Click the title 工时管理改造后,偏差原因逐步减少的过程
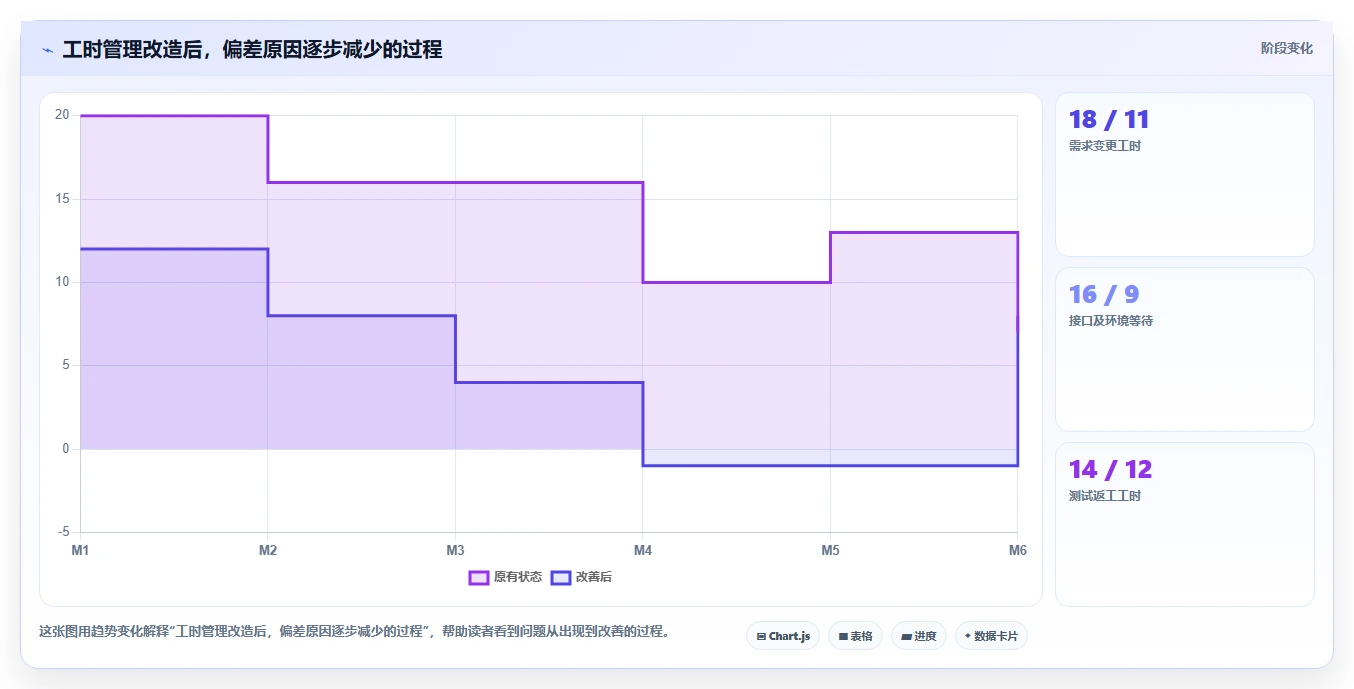 click(x=252, y=49)
